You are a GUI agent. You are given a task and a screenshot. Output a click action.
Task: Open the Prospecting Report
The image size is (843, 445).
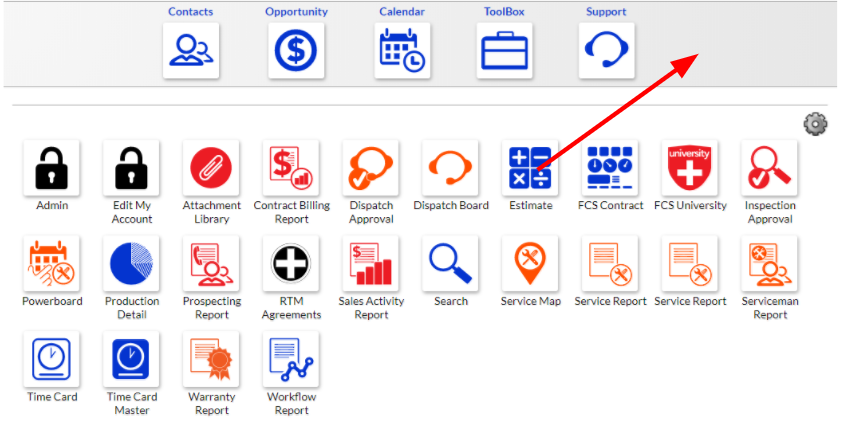(x=211, y=263)
